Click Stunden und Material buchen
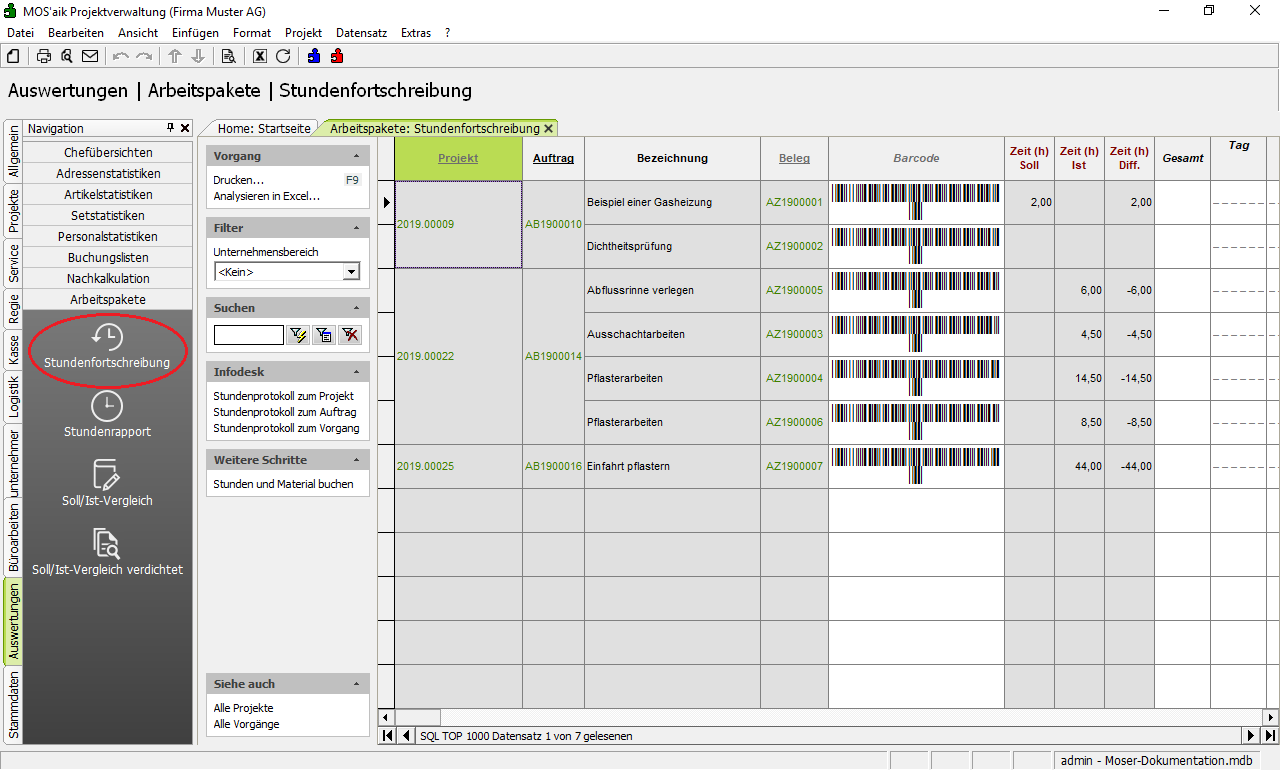 pyautogui.click(x=283, y=484)
